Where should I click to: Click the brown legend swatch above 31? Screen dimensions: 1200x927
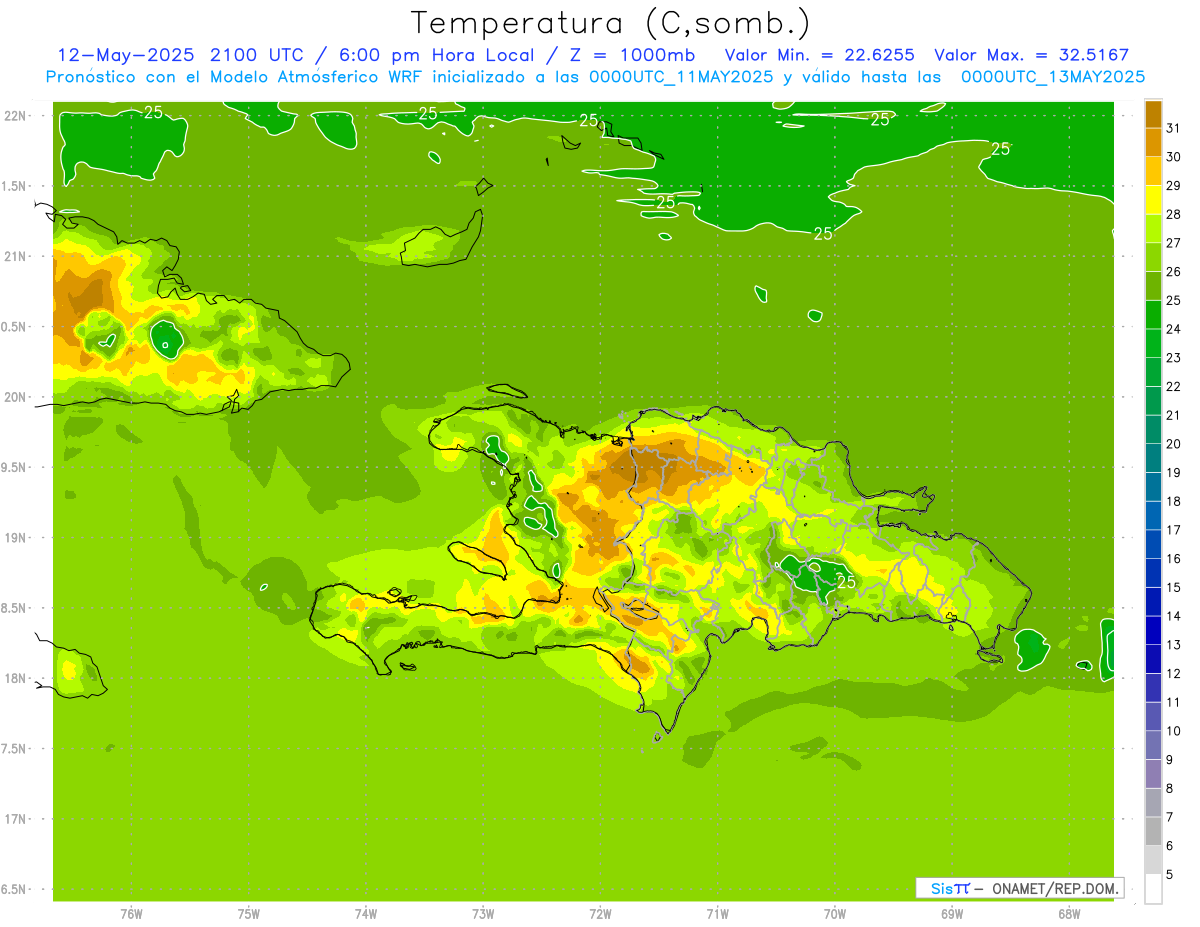point(1153,114)
